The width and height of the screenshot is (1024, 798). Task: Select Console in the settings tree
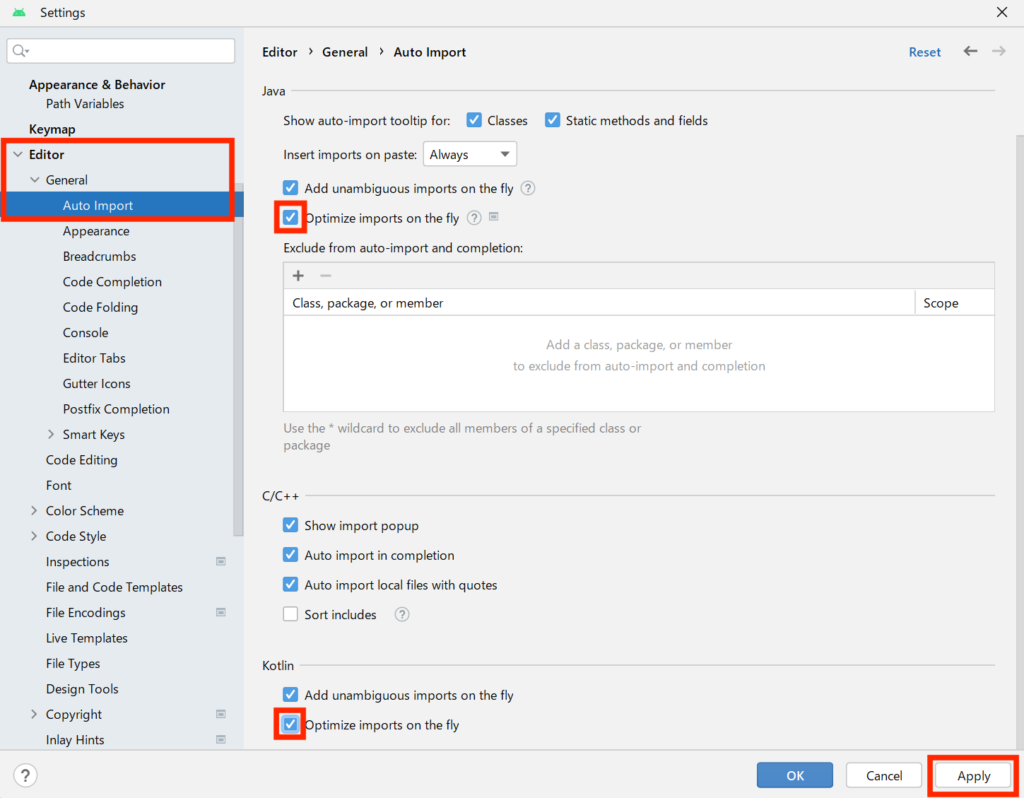86,332
